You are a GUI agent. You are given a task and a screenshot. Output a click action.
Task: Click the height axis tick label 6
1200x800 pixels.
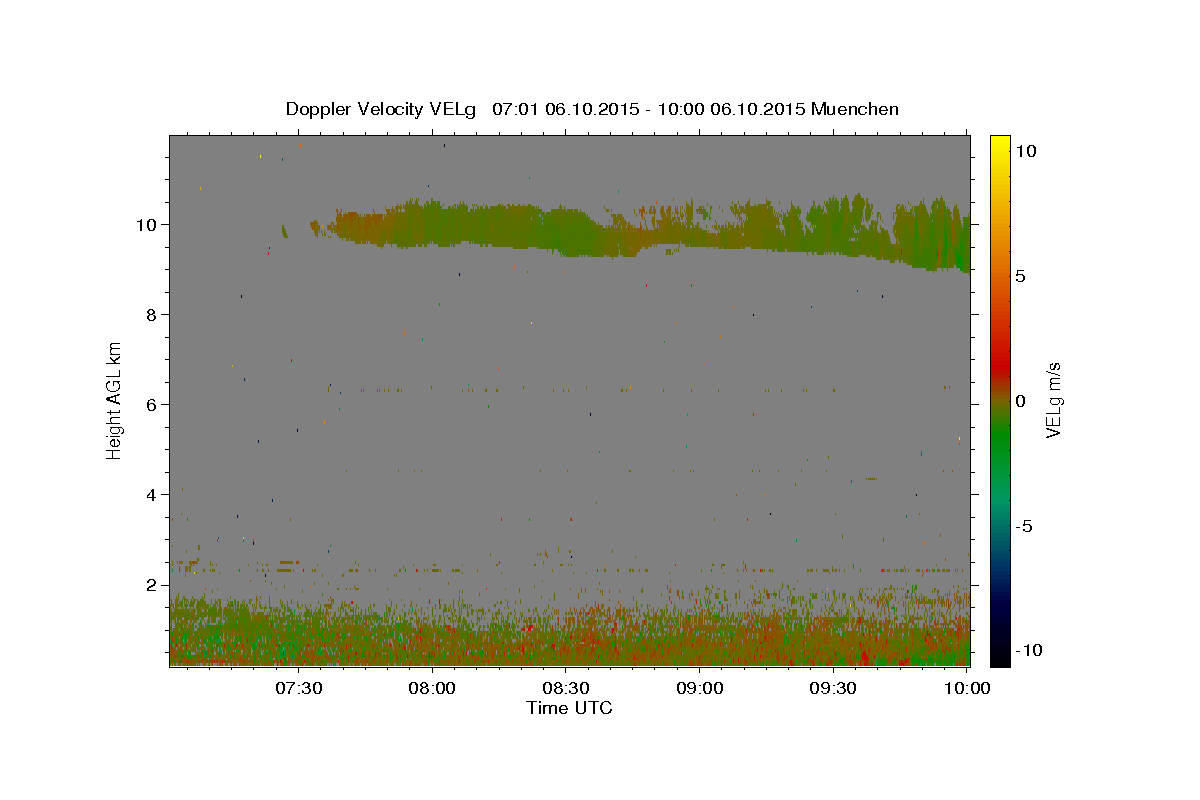coord(154,405)
